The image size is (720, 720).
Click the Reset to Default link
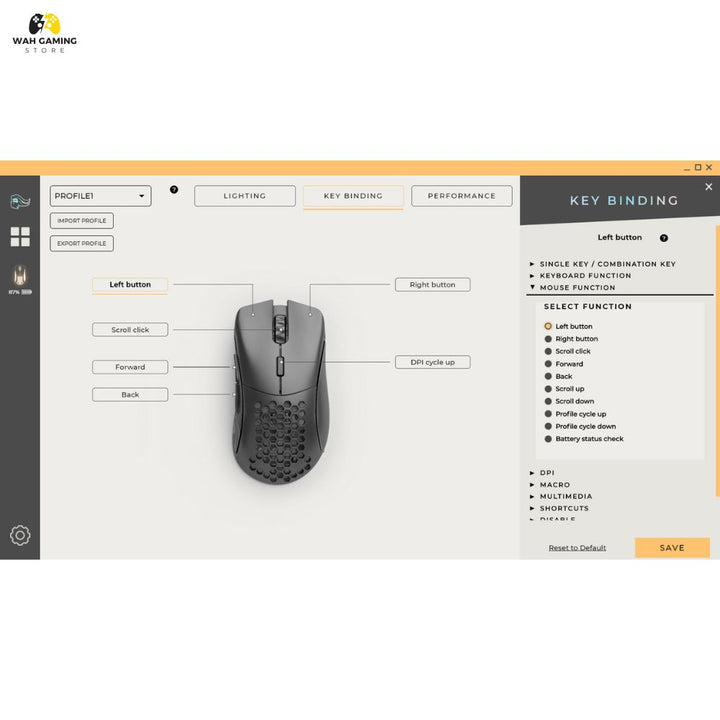[x=577, y=548]
